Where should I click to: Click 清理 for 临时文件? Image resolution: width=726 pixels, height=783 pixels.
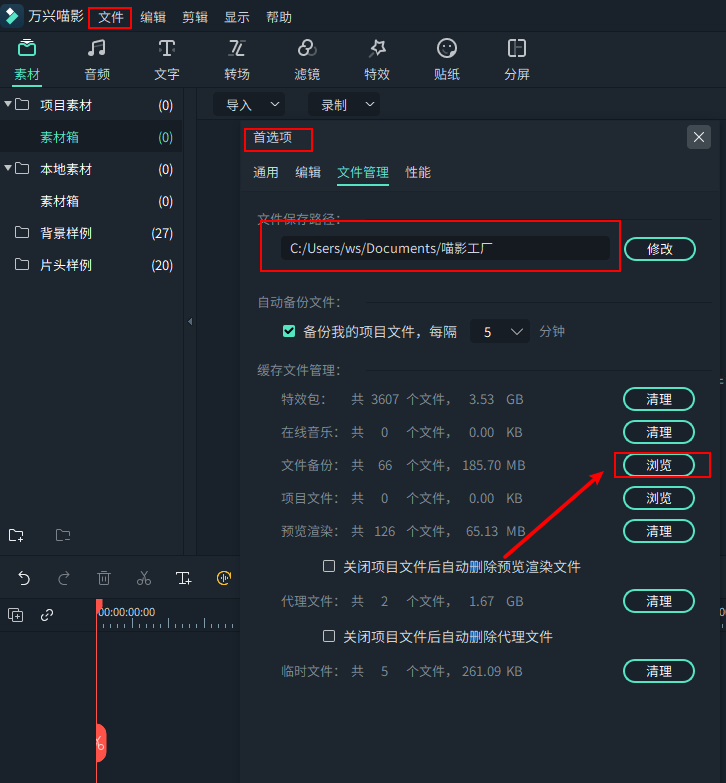pos(659,671)
